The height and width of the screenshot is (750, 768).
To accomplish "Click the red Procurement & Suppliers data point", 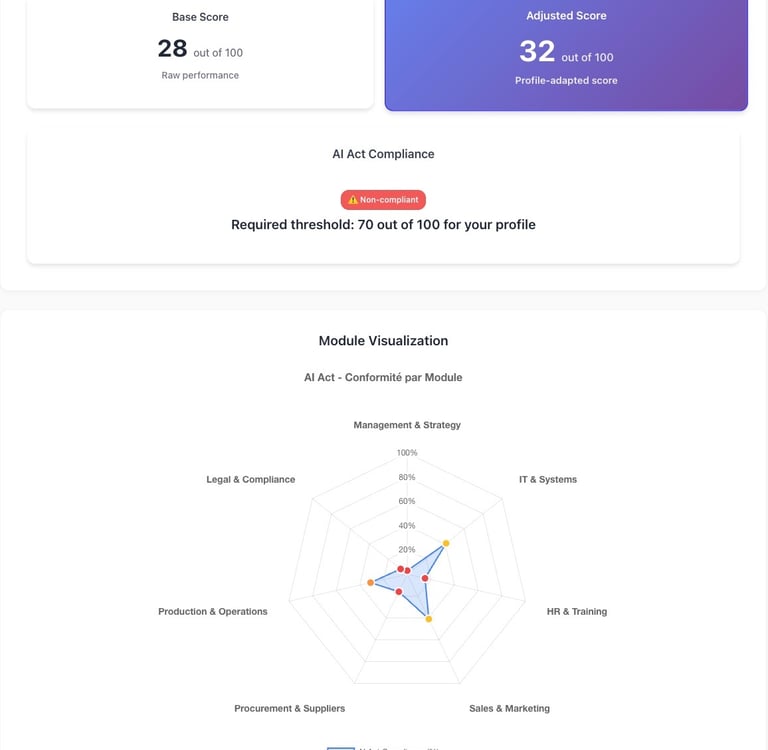I will point(399,592).
